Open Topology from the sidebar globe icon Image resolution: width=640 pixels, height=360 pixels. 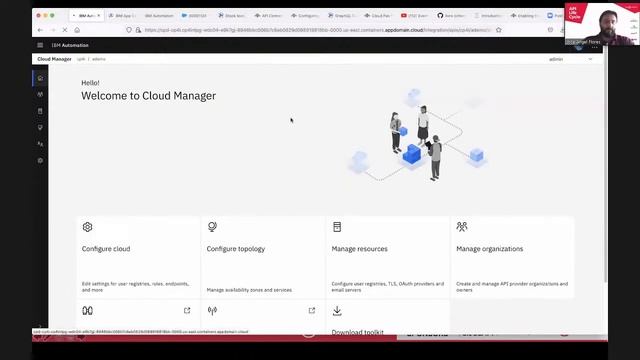(40, 127)
